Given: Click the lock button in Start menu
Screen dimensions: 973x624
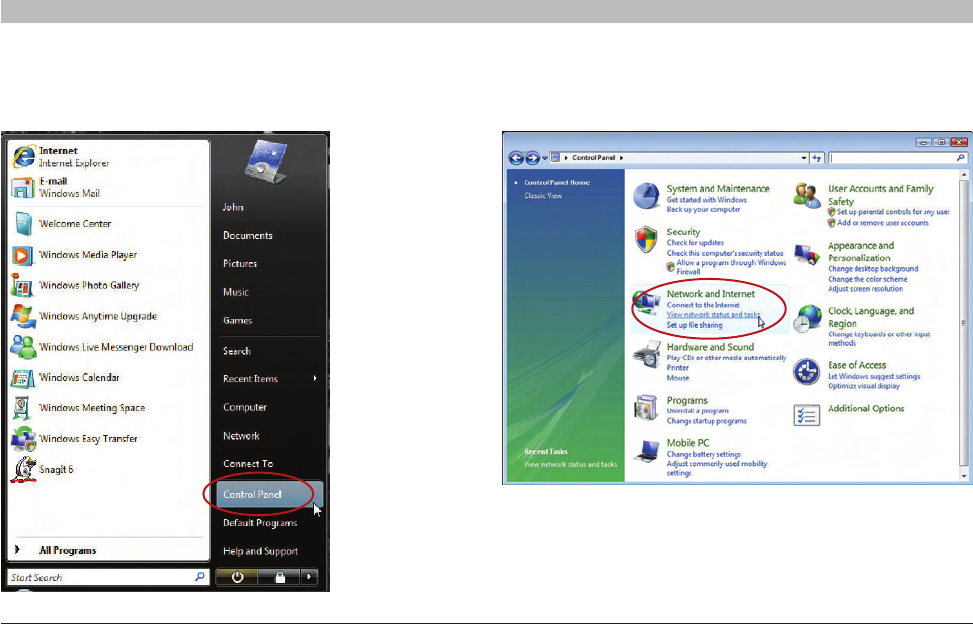Looking at the screenshot, I should [x=279, y=577].
